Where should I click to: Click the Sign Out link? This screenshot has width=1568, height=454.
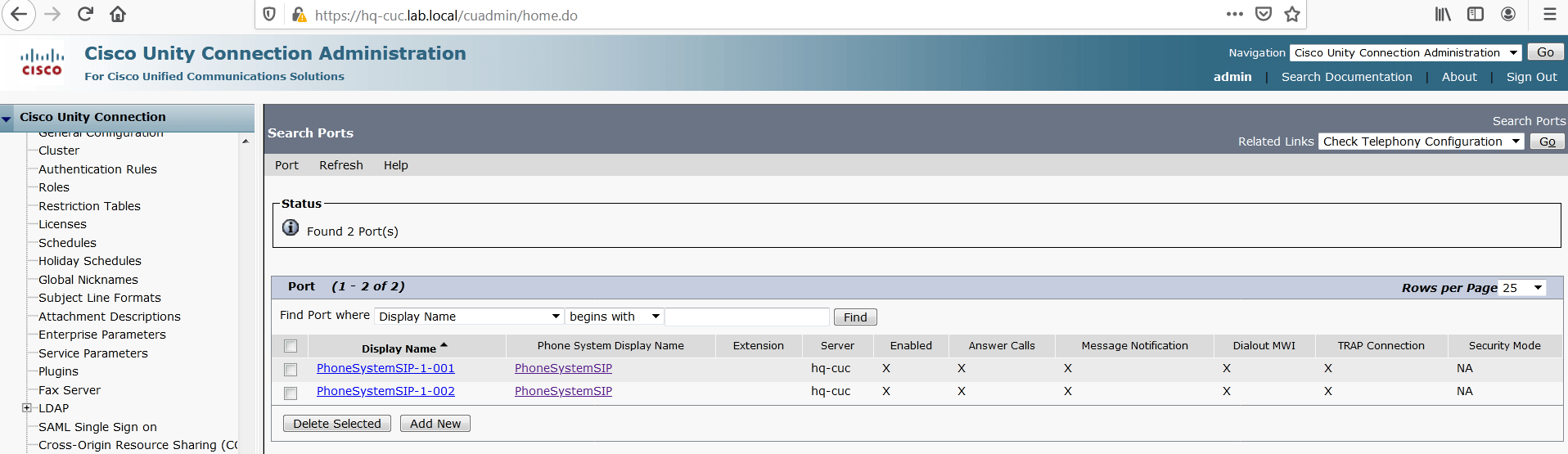click(1532, 77)
